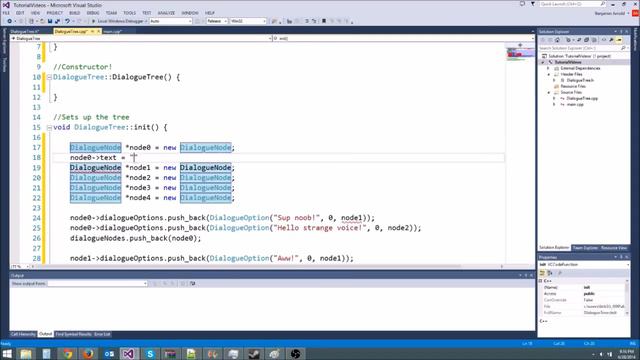
Task: Switch to the Error List tab
Action: [x=102, y=334]
